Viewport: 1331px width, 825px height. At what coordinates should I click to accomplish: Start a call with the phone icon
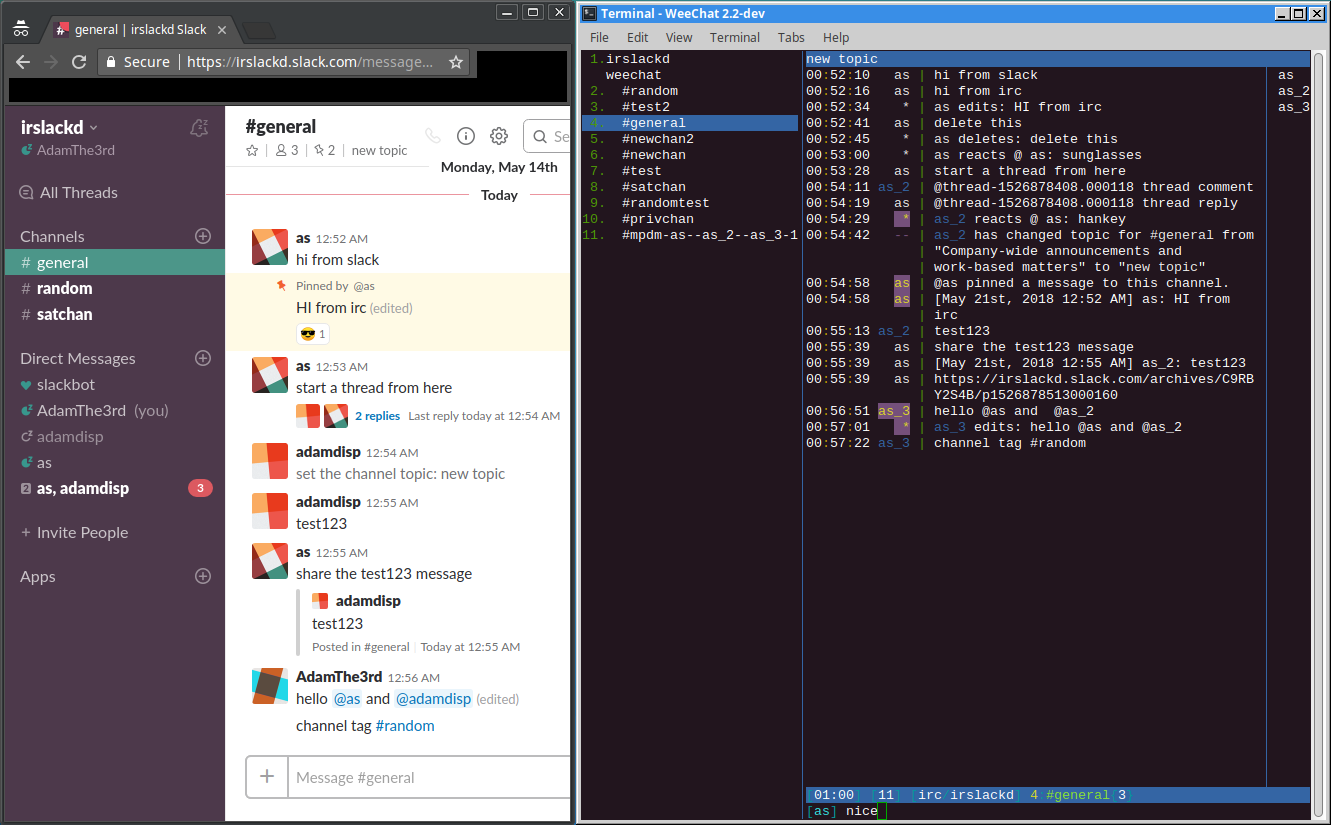pos(432,135)
